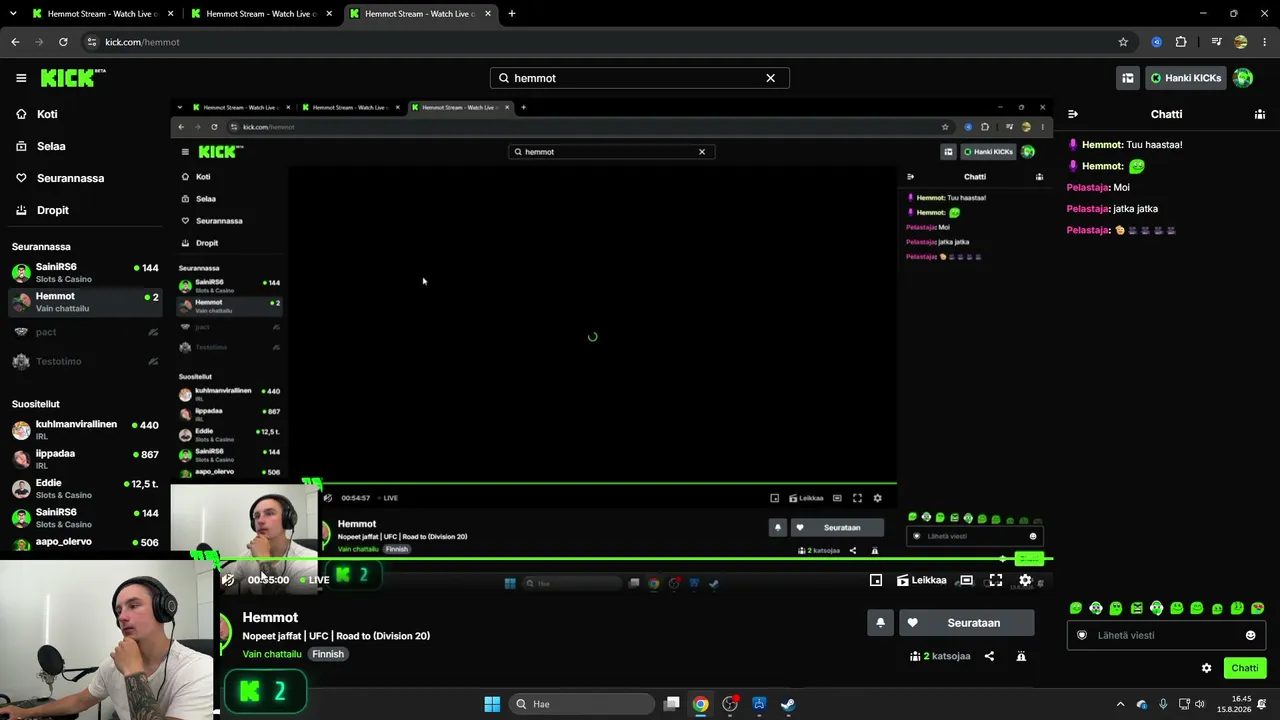Open the emoji picker in chat
The height and width of the screenshot is (720, 1280).
[x=1250, y=635]
